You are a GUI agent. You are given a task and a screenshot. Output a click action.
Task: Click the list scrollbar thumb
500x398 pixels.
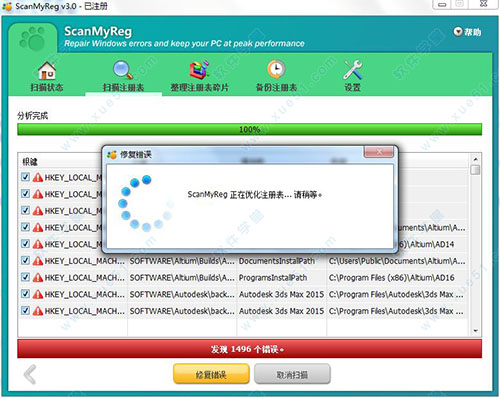coord(475,170)
